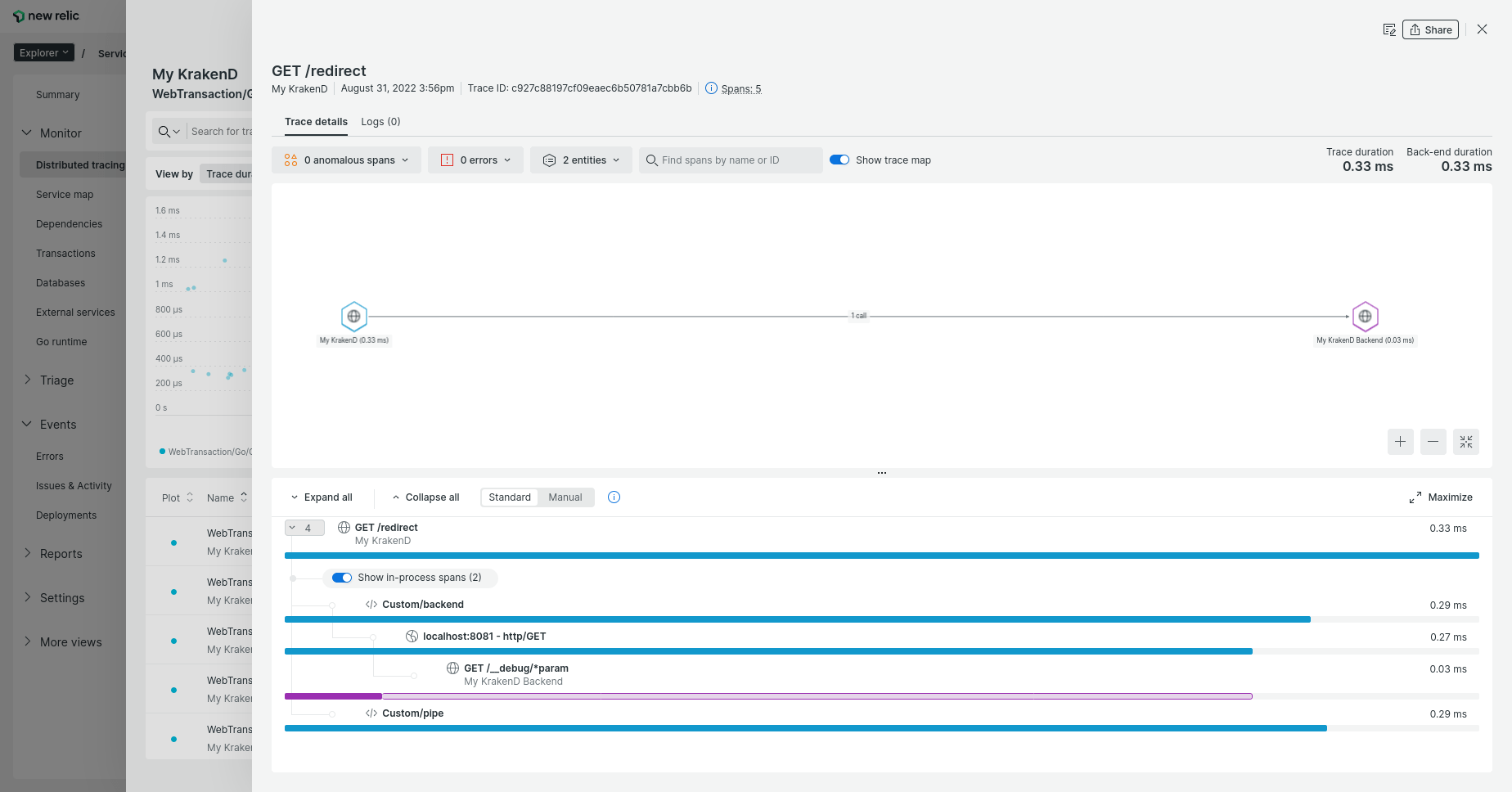Click the 1 call edge label

click(x=858, y=316)
